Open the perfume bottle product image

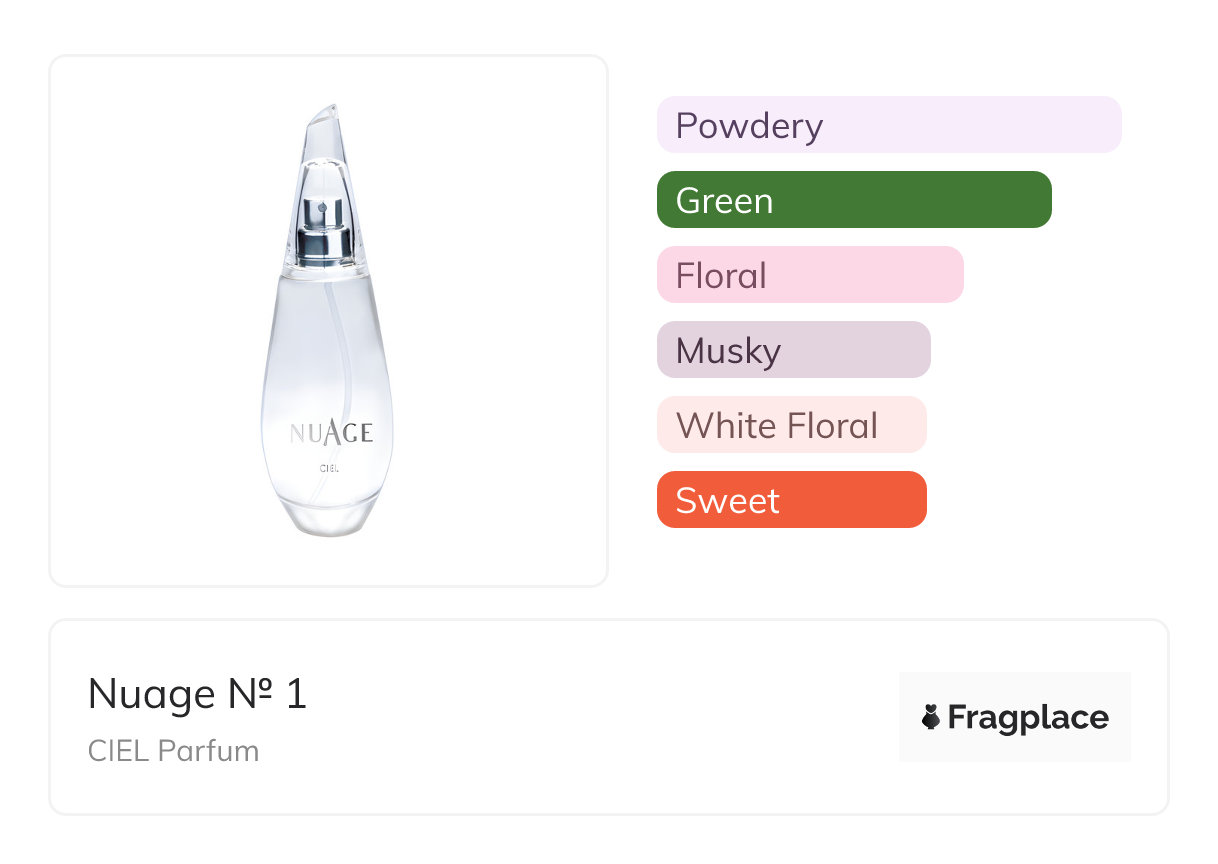[329, 321]
